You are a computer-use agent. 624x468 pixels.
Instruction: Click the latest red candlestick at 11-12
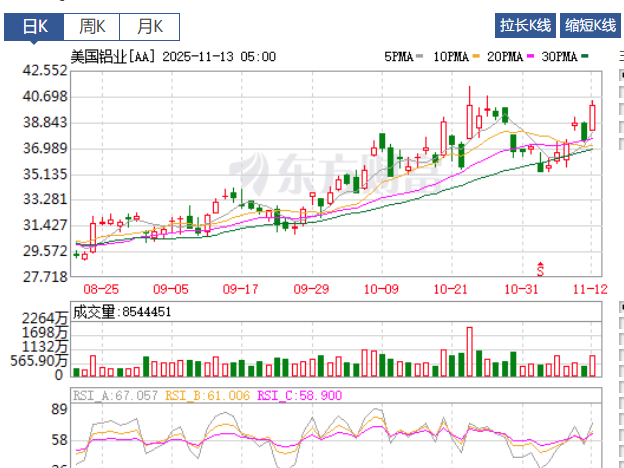click(592, 117)
